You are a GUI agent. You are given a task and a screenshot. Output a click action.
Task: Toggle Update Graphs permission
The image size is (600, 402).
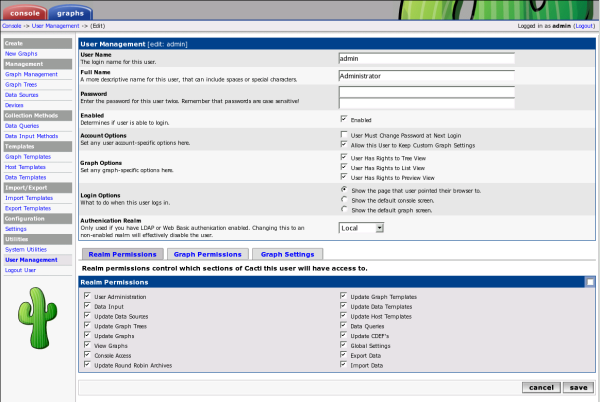(87, 335)
